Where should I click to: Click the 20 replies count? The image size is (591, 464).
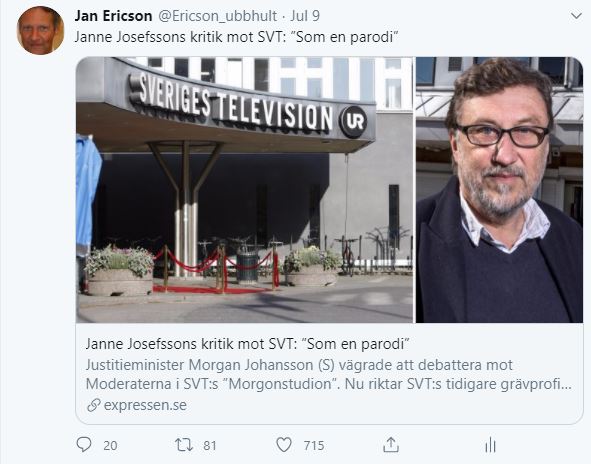[110, 446]
